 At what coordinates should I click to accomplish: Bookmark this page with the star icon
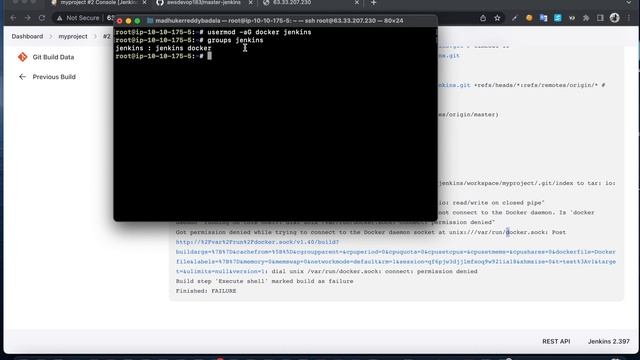pos(497,18)
